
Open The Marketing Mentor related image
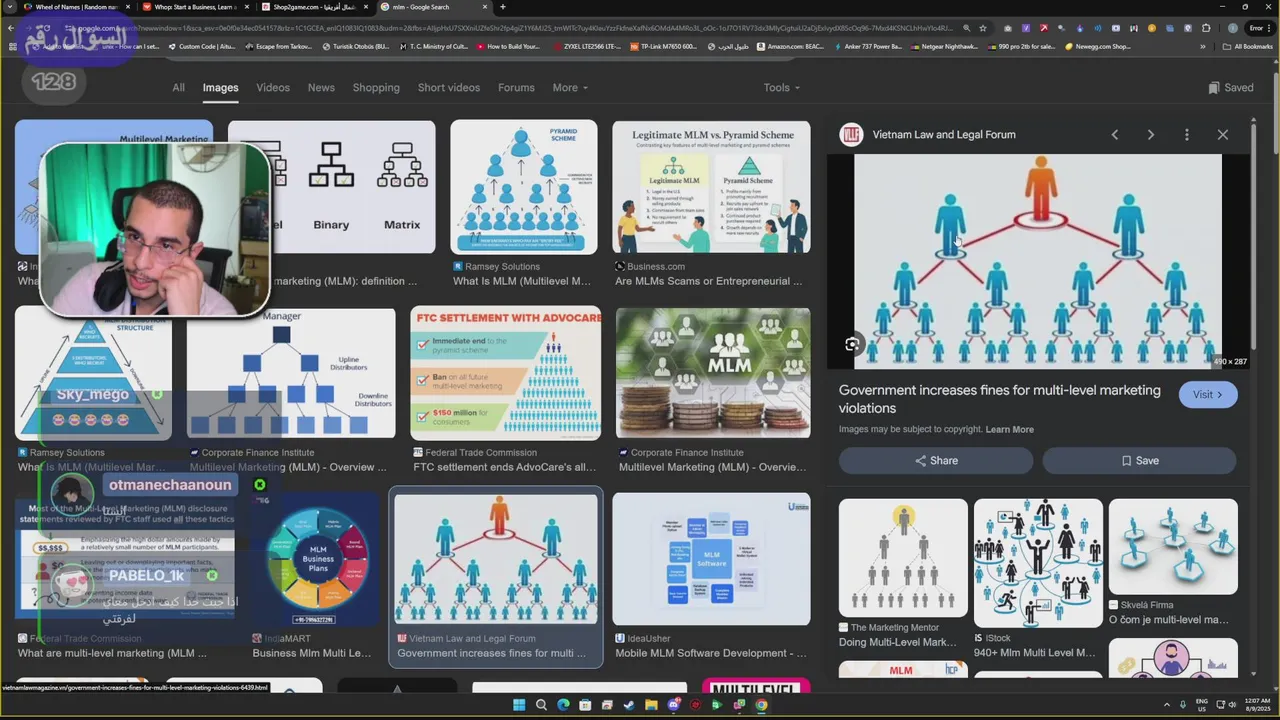[x=903, y=558]
